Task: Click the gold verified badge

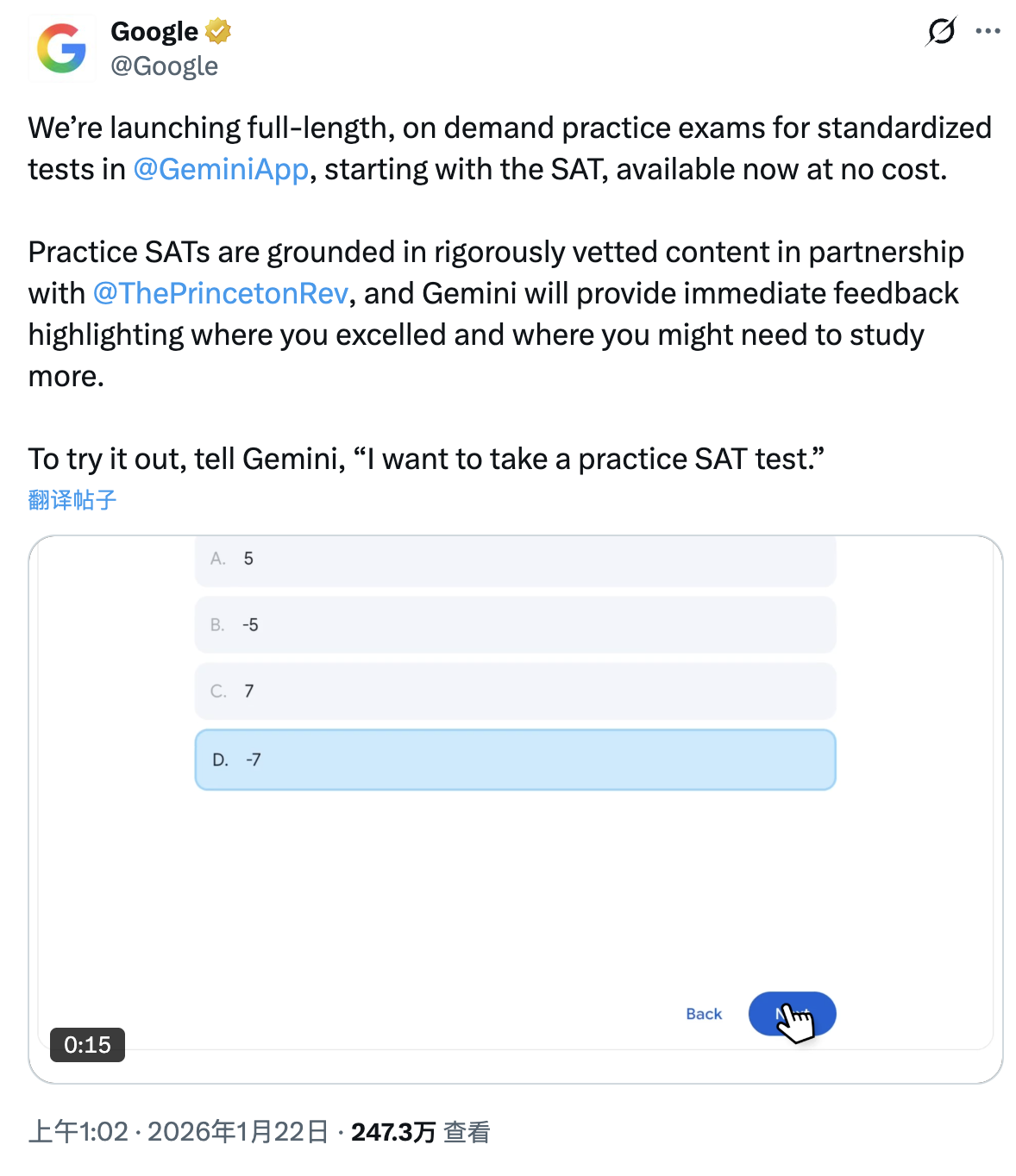Action: click(x=218, y=32)
